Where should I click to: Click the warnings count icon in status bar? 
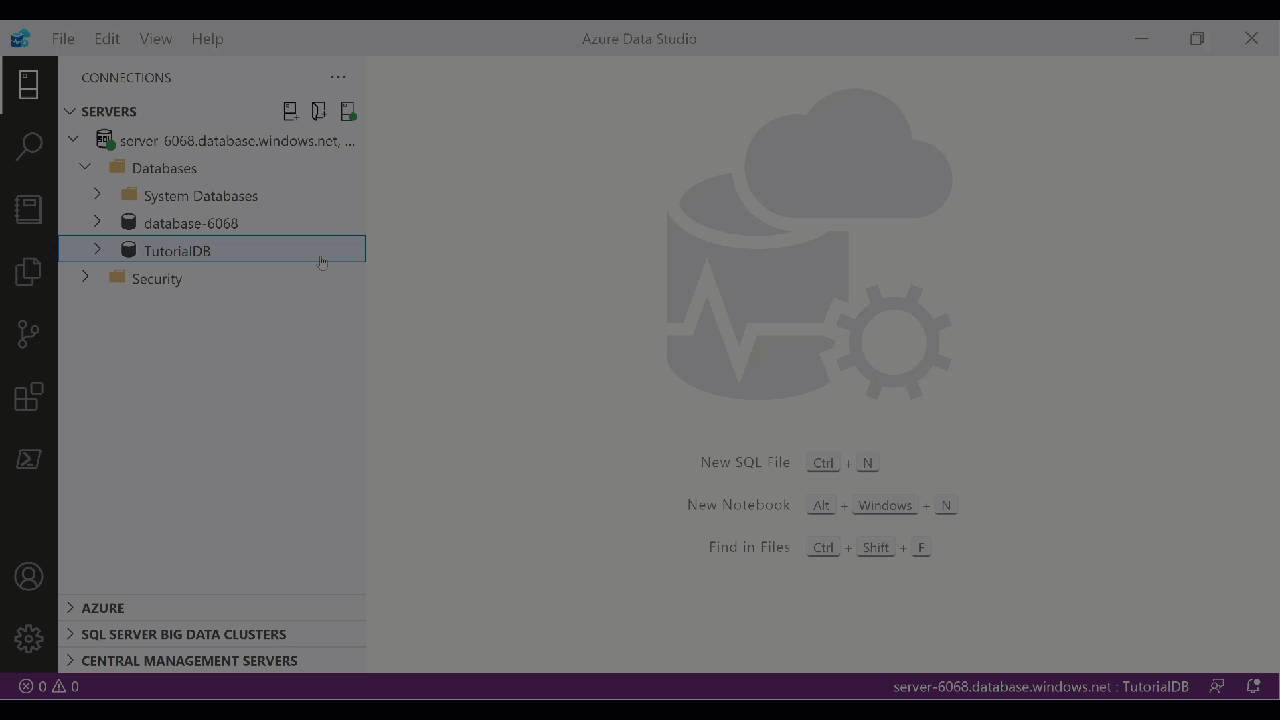(x=59, y=686)
